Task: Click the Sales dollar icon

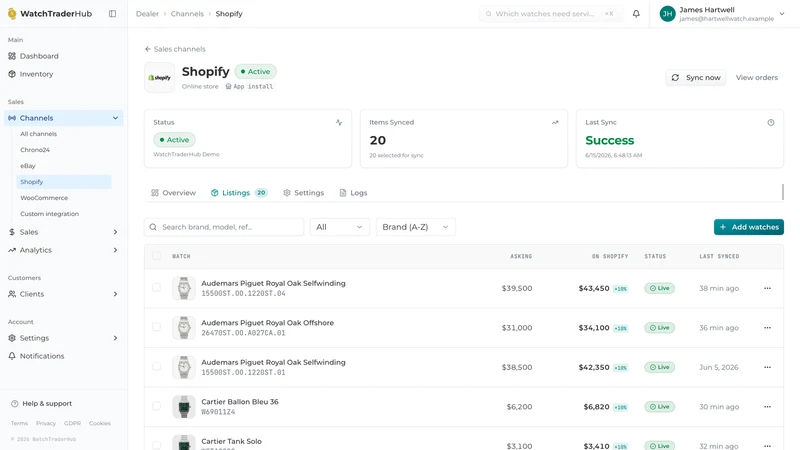Action: (x=12, y=232)
